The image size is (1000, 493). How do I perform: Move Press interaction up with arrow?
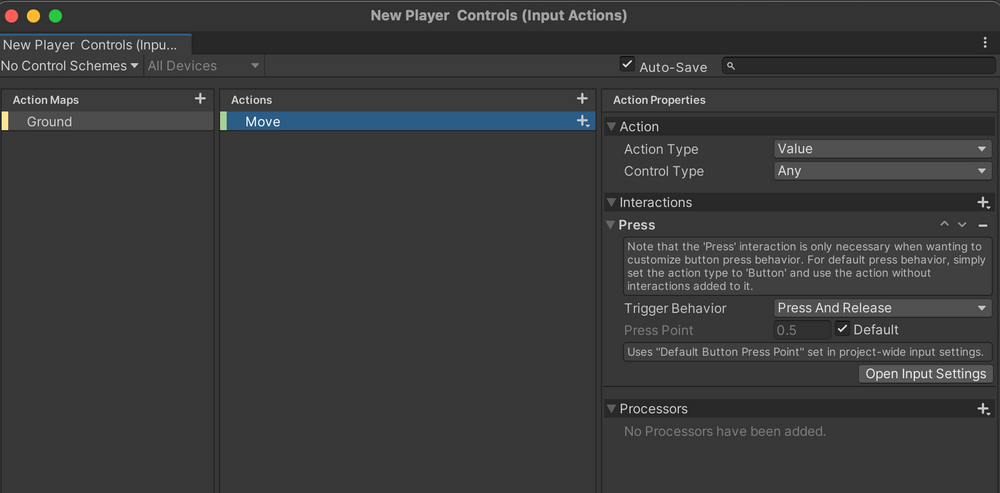pyautogui.click(x=944, y=225)
